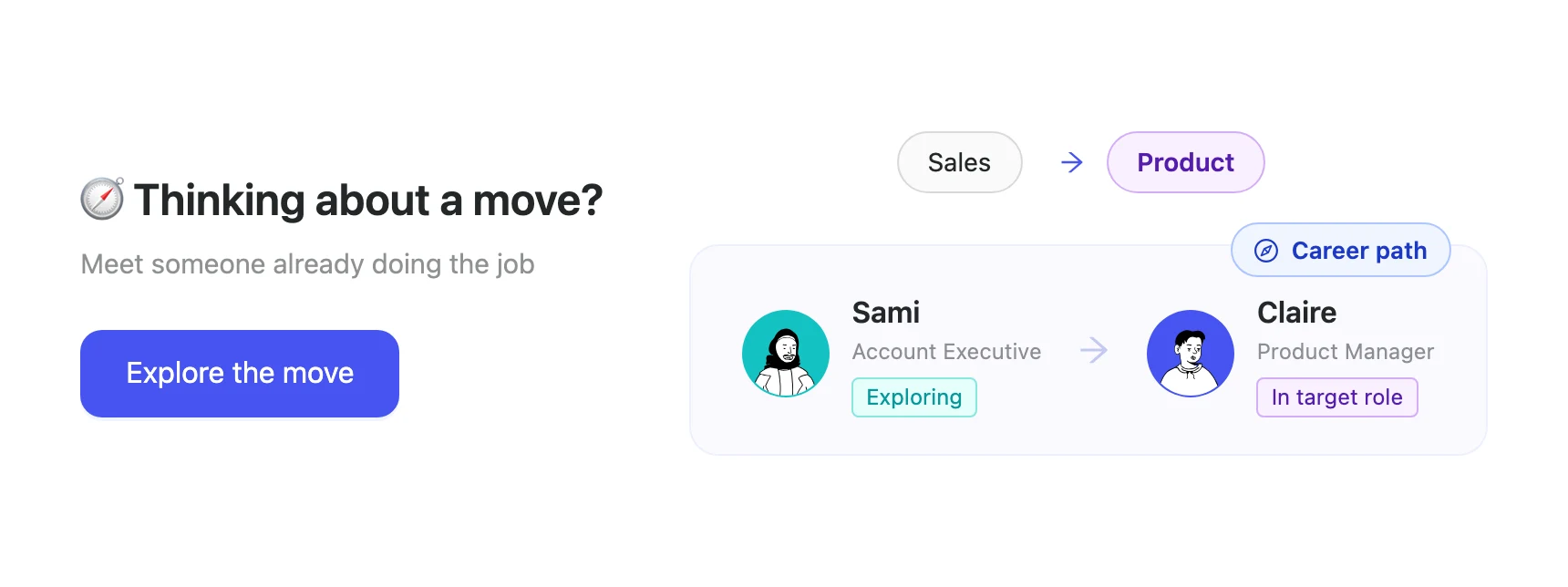Click the arrow between Sami and Claire

point(1094,350)
